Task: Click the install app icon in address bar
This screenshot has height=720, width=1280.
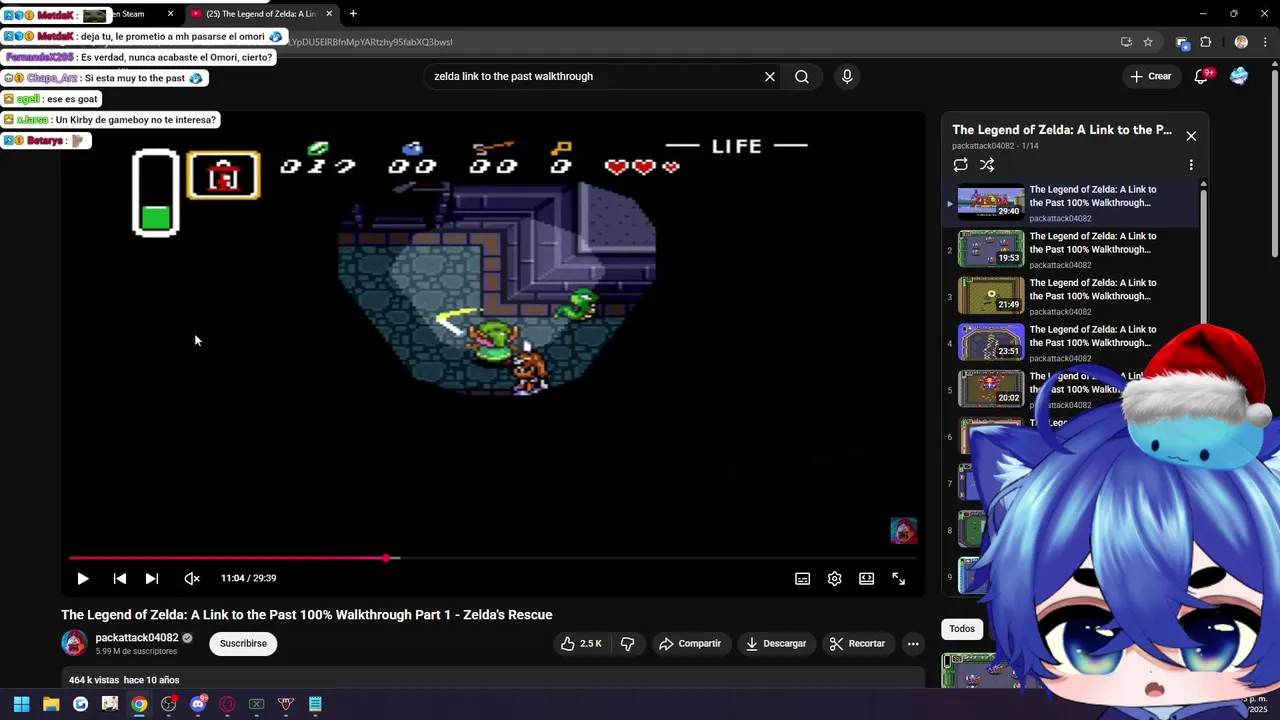Action: click(1126, 42)
